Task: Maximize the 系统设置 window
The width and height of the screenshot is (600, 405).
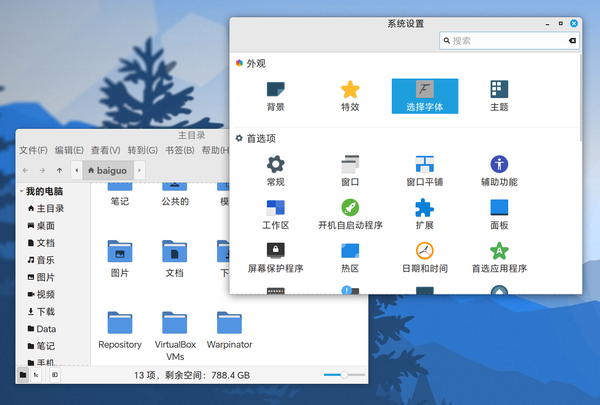Action: [561, 24]
